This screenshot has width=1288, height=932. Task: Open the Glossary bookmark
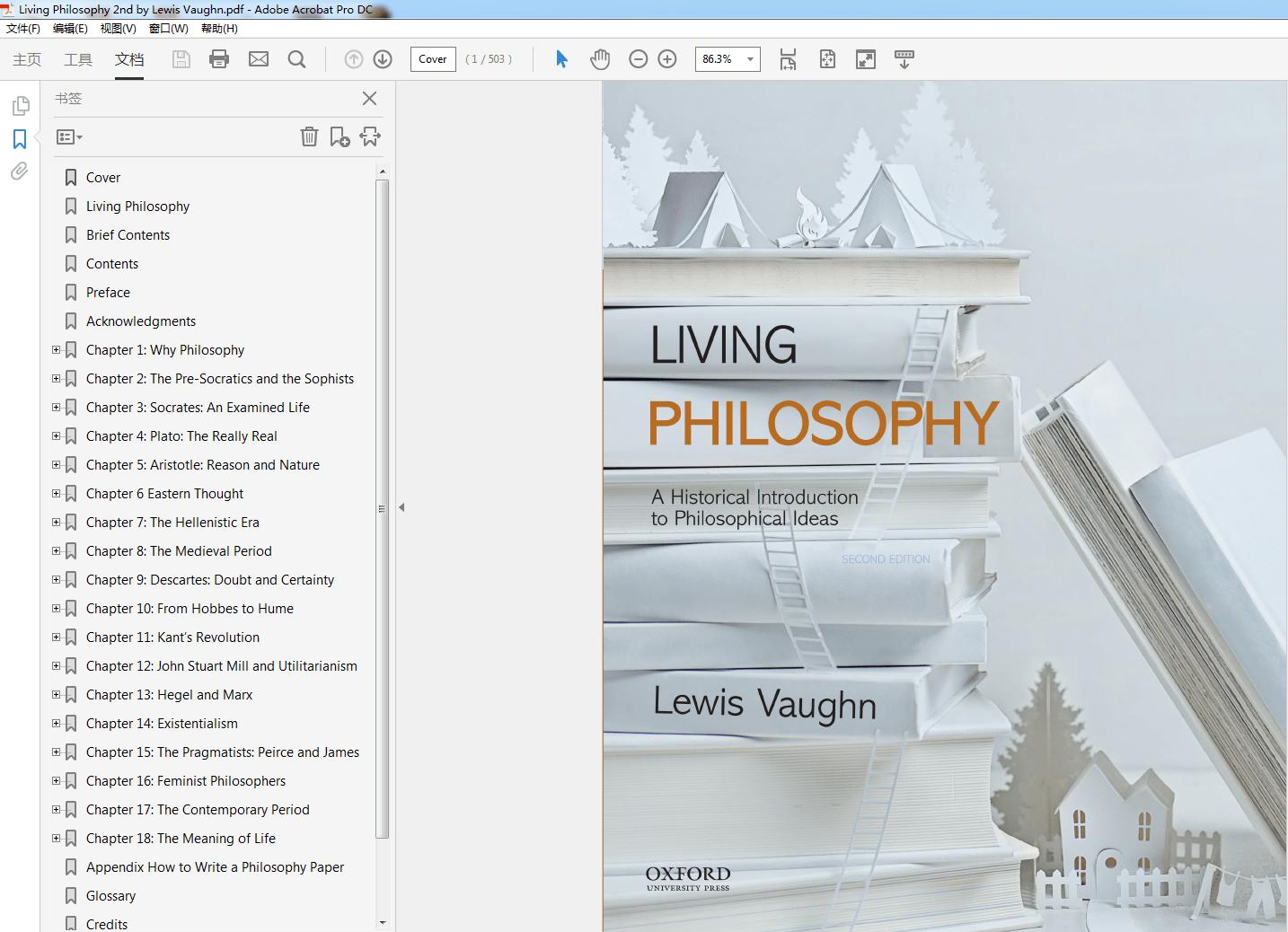click(x=110, y=896)
